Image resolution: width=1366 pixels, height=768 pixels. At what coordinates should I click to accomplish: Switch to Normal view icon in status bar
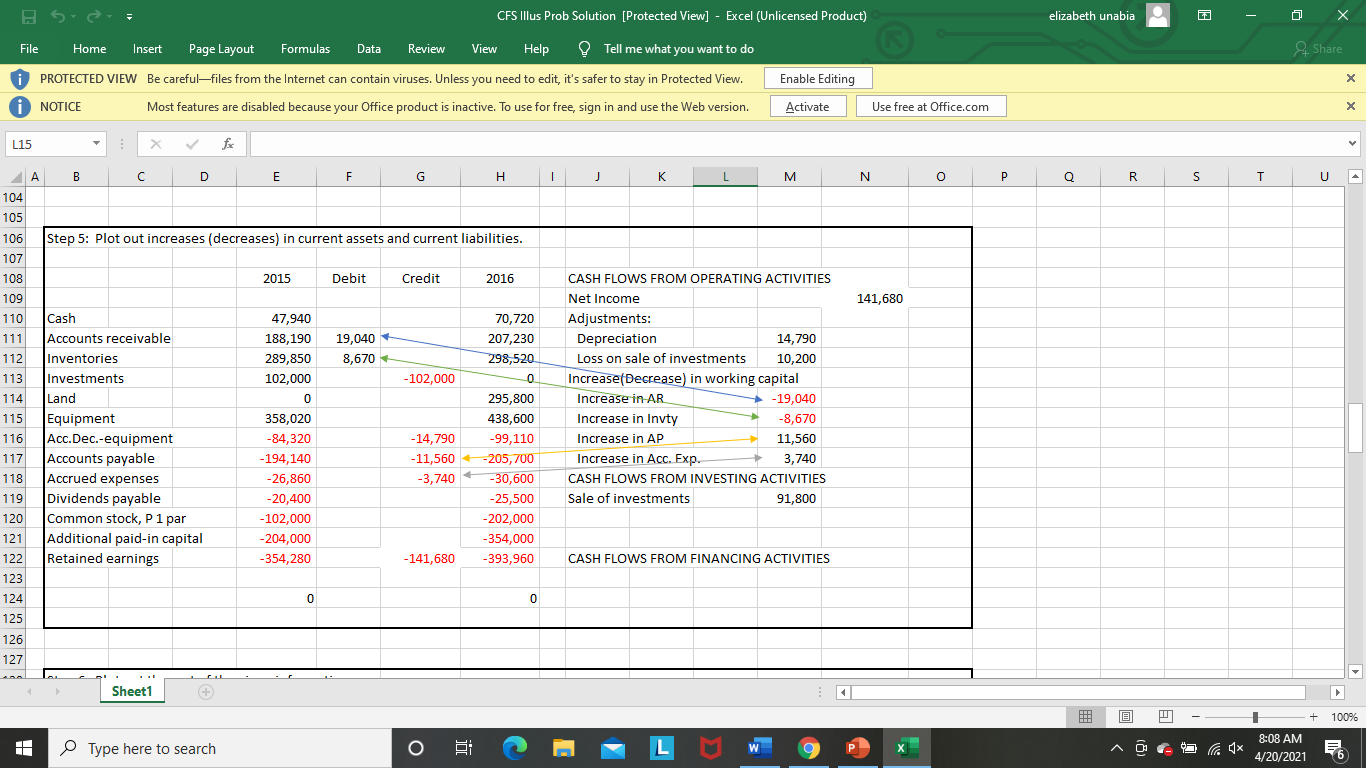(x=1086, y=716)
